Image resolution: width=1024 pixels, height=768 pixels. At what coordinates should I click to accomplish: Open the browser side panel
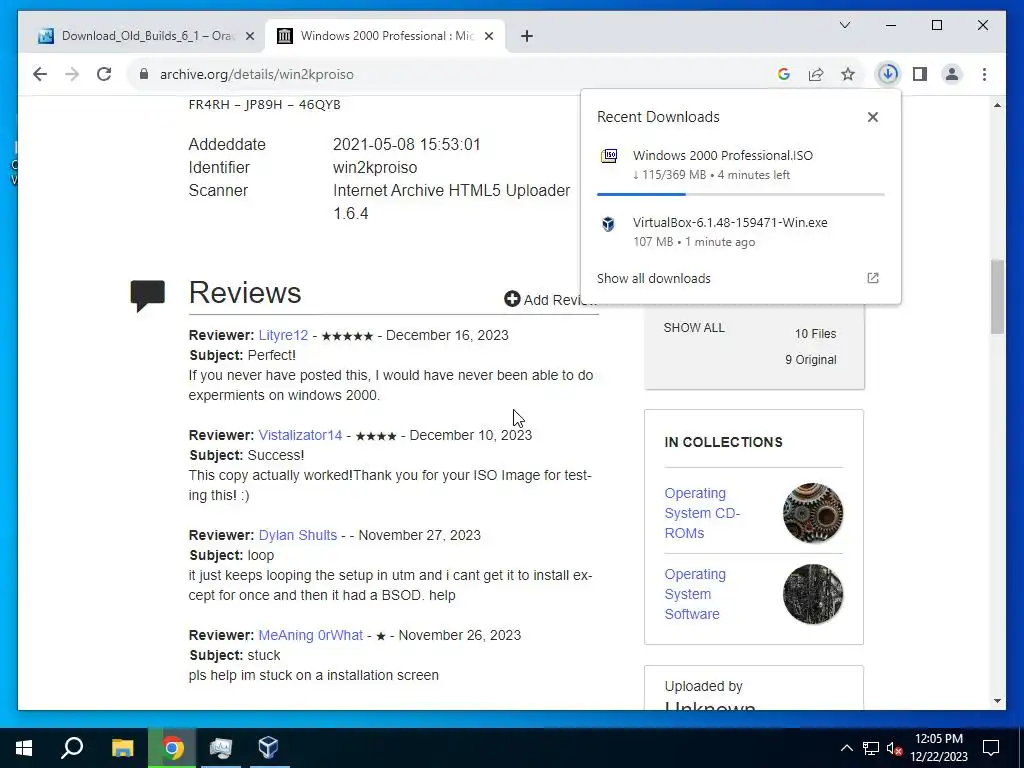pos(920,74)
